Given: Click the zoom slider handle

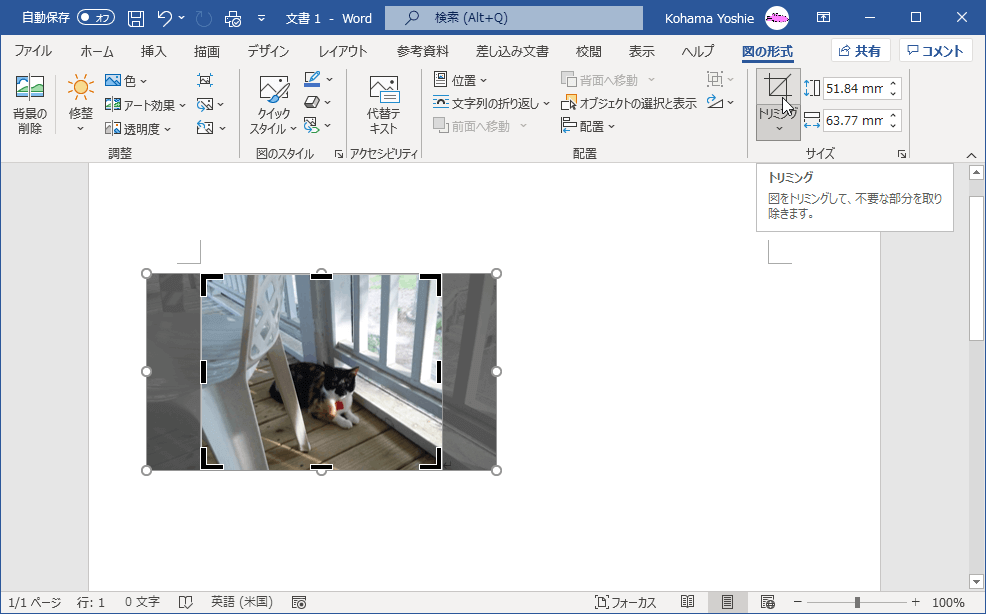Looking at the screenshot, I should [857, 603].
